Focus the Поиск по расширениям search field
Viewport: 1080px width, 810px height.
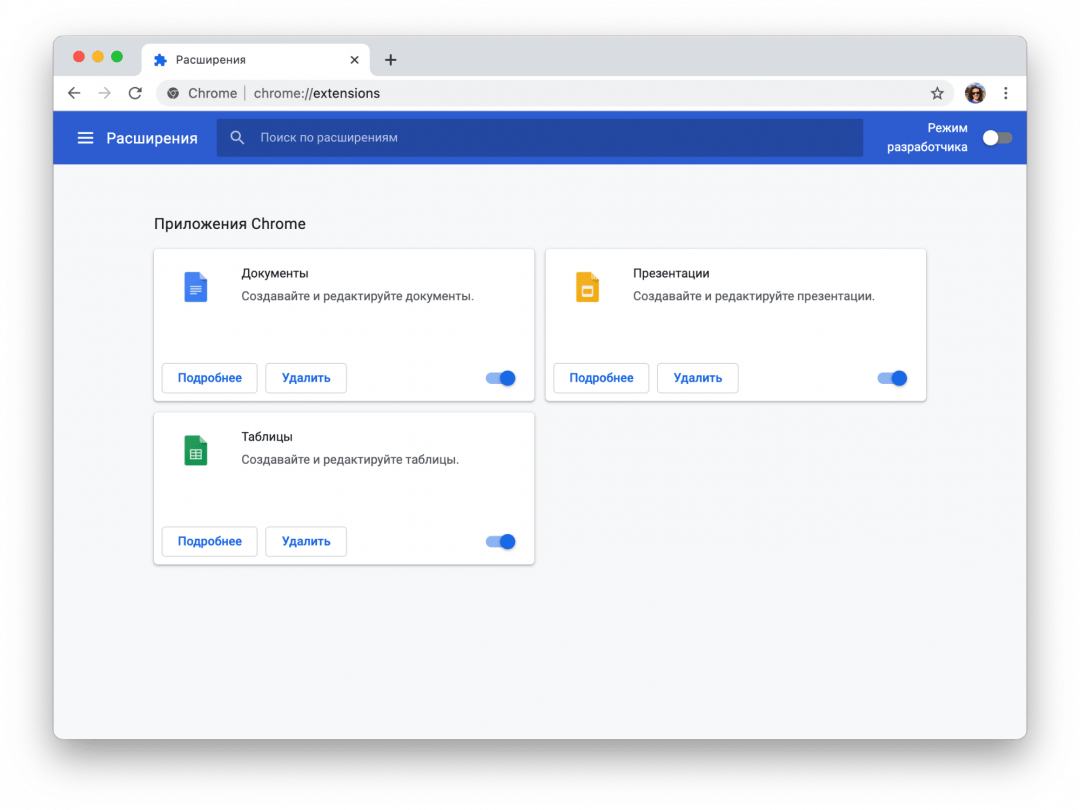540,138
